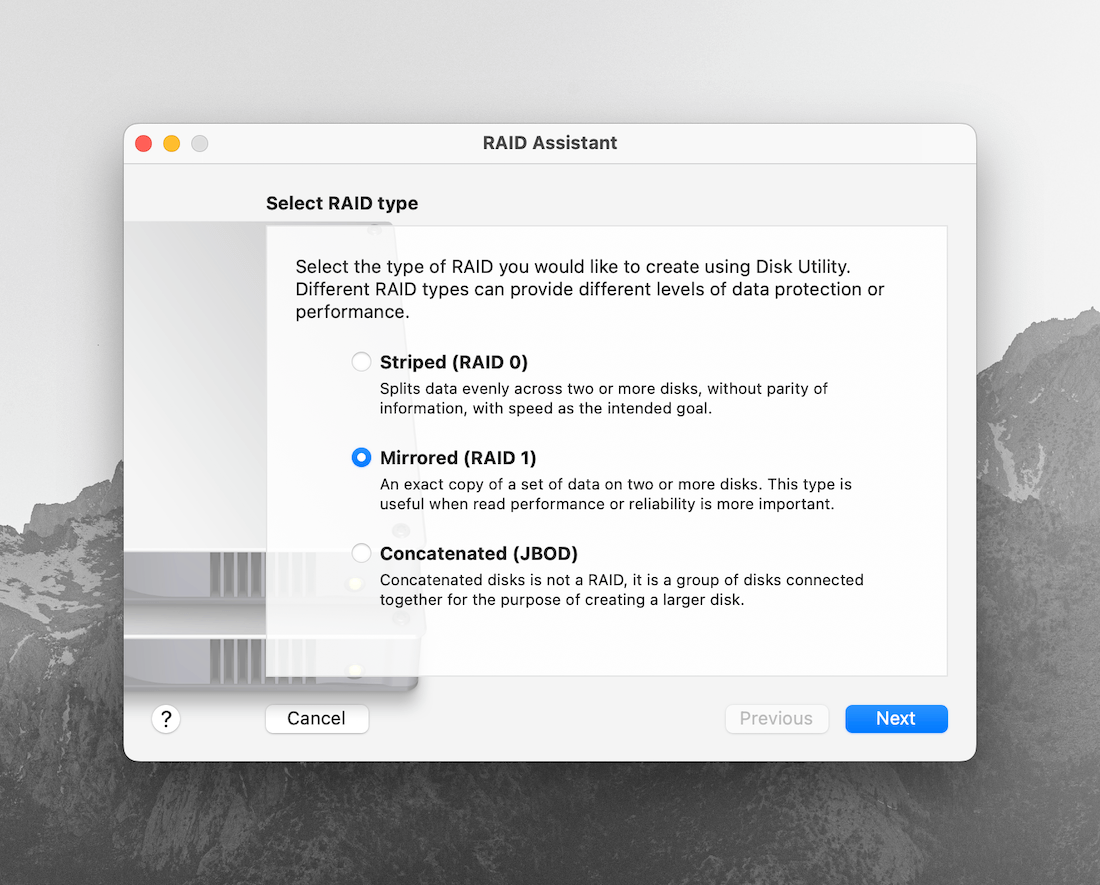Screen dimensions: 1100x885
Task: Click the description text under Striped option
Action: (603, 398)
